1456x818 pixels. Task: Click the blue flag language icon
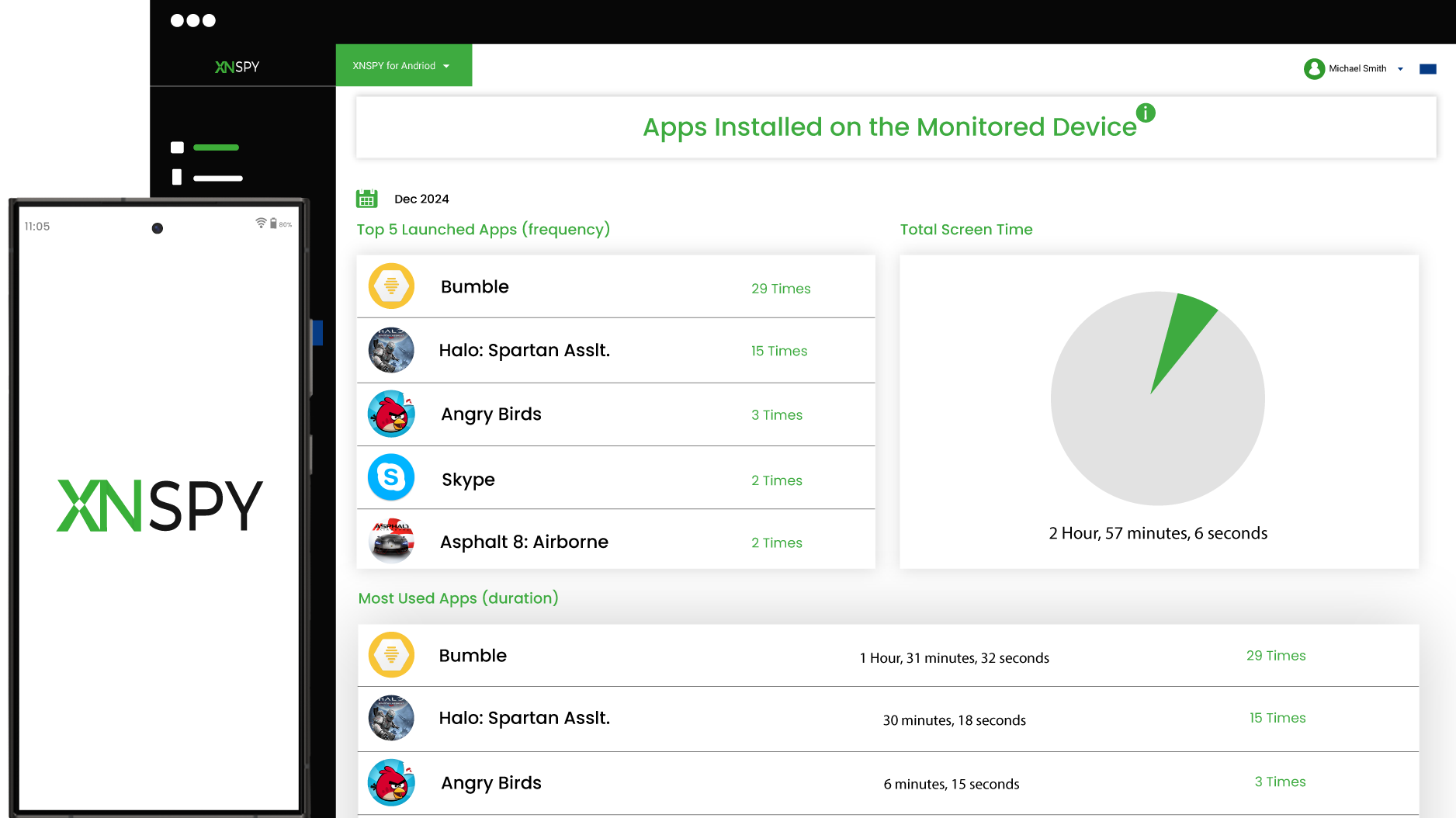pyautogui.click(x=1428, y=69)
